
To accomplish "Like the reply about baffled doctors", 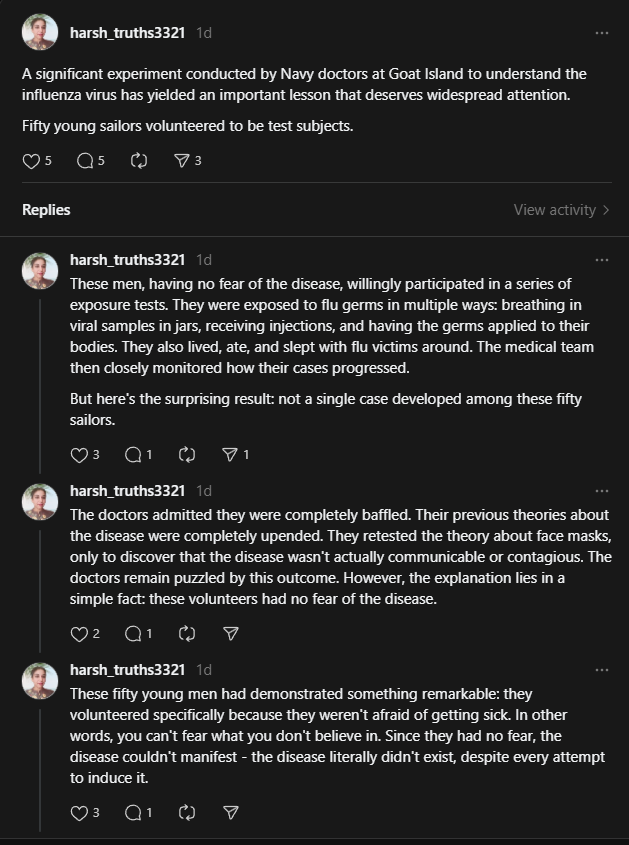I will 79,634.
